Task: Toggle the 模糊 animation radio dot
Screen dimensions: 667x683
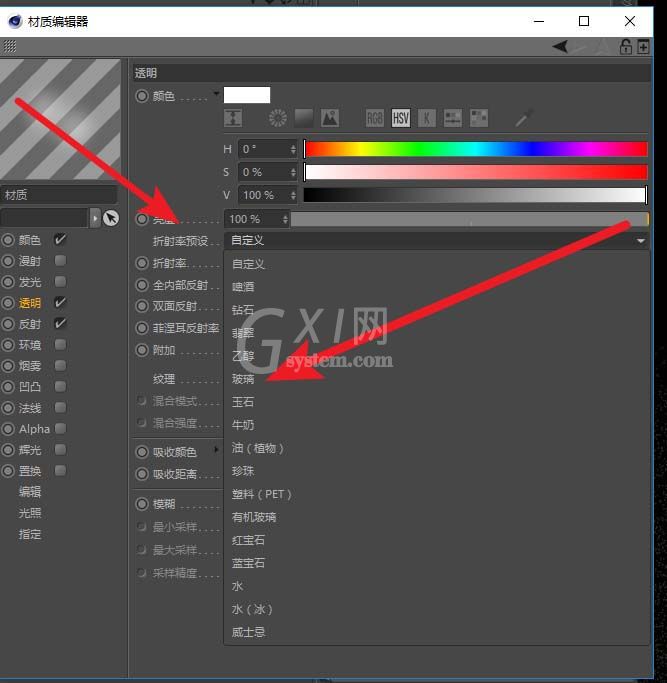Action: pos(142,504)
